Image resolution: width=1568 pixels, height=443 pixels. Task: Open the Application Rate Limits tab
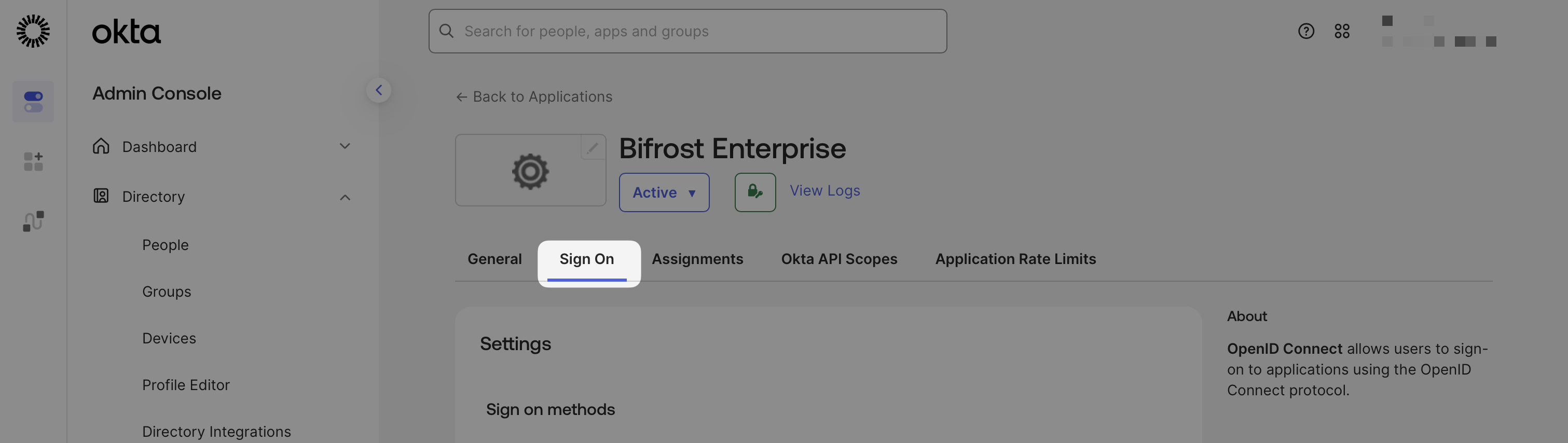pyautogui.click(x=1015, y=259)
